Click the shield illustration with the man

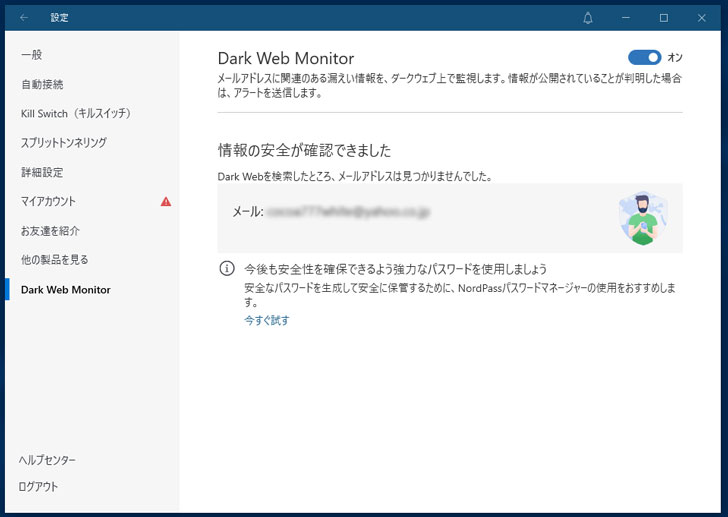pyautogui.click(x=643, y=218)
